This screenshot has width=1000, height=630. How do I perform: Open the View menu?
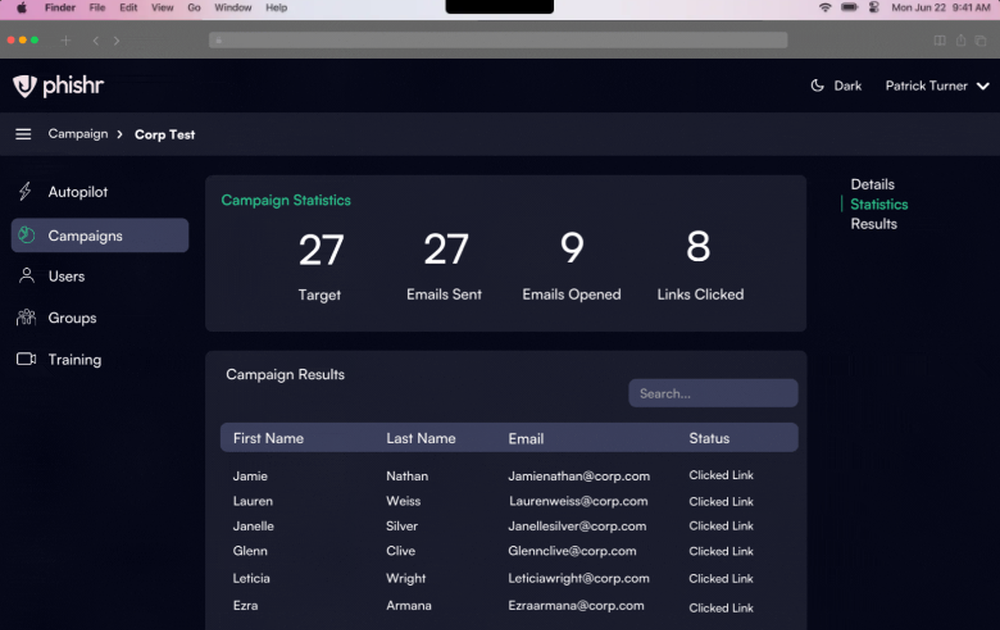point(162,8)
